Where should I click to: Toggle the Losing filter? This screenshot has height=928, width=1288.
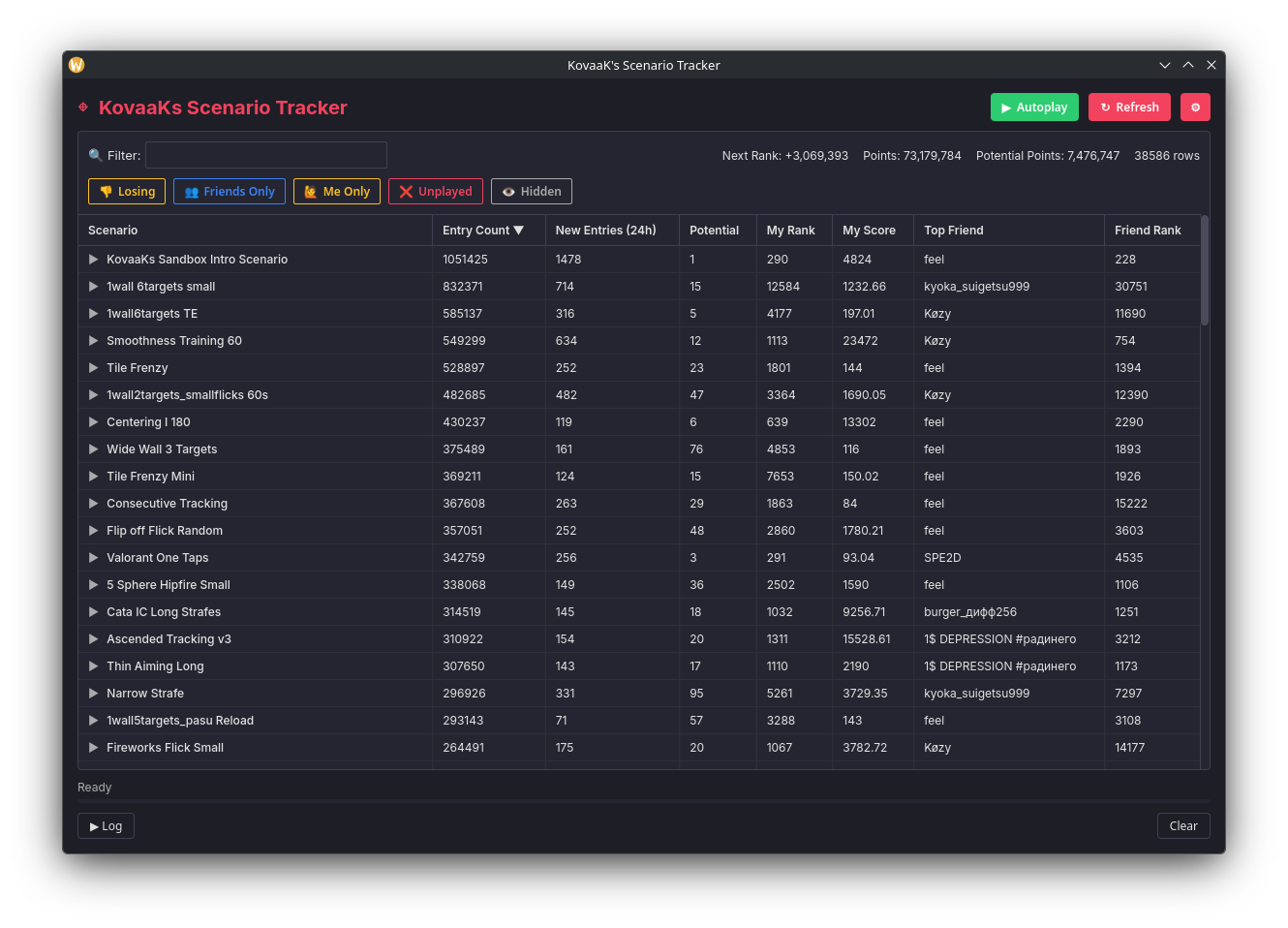pyautogui.click(x=127, y=192)
